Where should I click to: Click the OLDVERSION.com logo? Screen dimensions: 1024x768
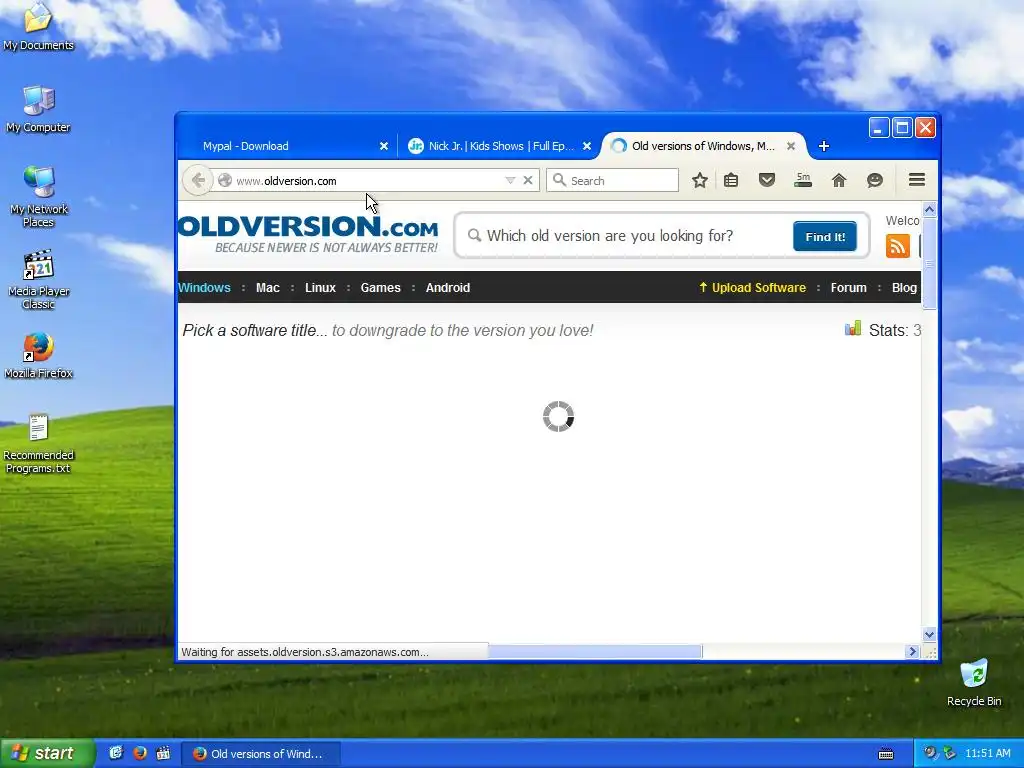click(308, 234)
